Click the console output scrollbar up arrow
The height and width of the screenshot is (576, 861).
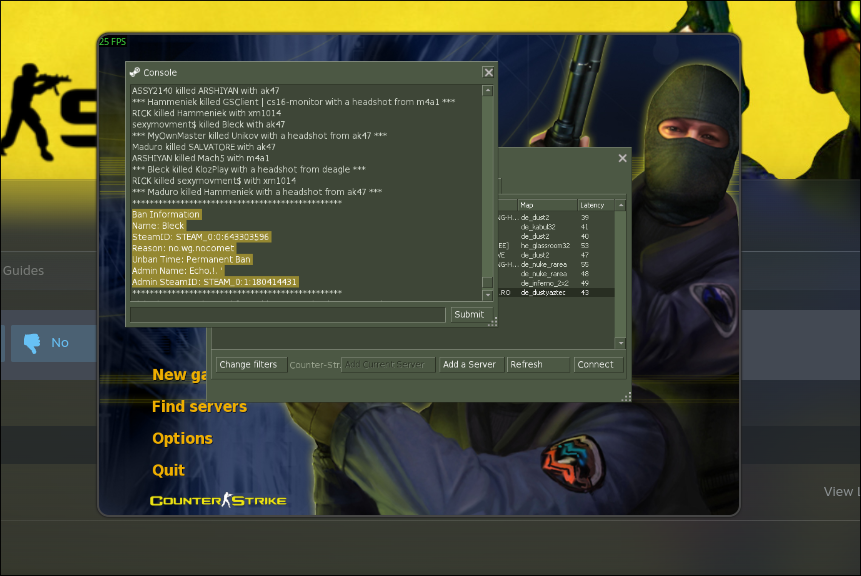pyautogui.click(x=488, y=91)
